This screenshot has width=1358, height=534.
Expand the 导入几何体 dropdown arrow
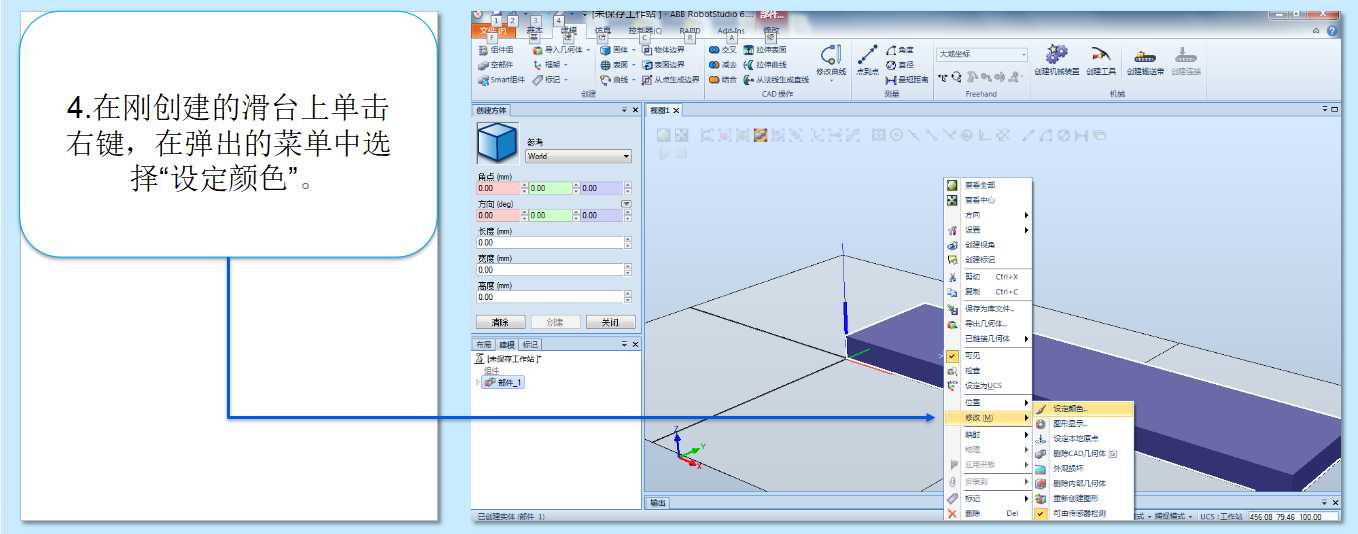click(x=588, y=50)
